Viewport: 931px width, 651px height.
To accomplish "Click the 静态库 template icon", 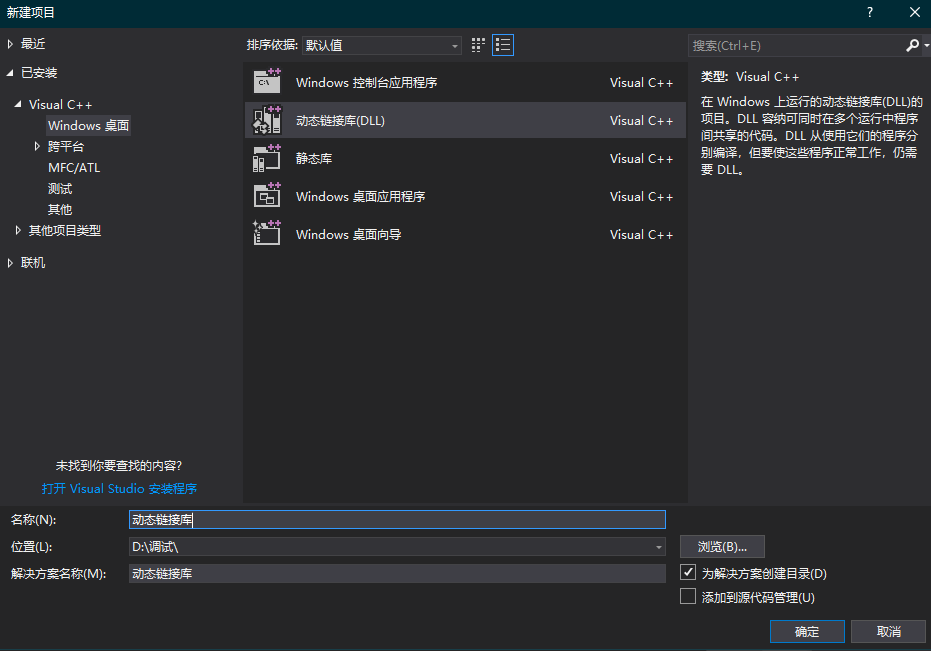I will coord(267,158).
